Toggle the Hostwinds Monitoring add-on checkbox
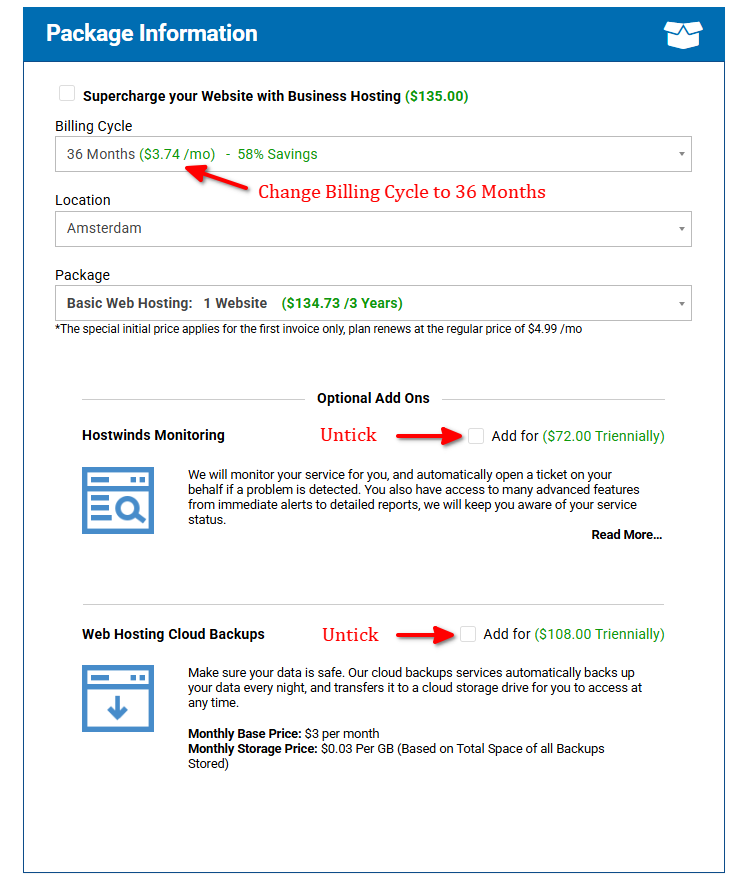The width and height of the screenshot is (746, 885). (476, 436)
